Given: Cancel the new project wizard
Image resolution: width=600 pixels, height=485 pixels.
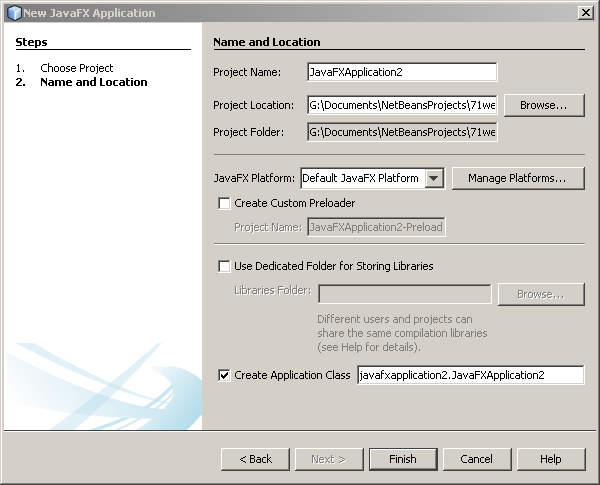Looking at the screenshot, I should coord(477,459).
